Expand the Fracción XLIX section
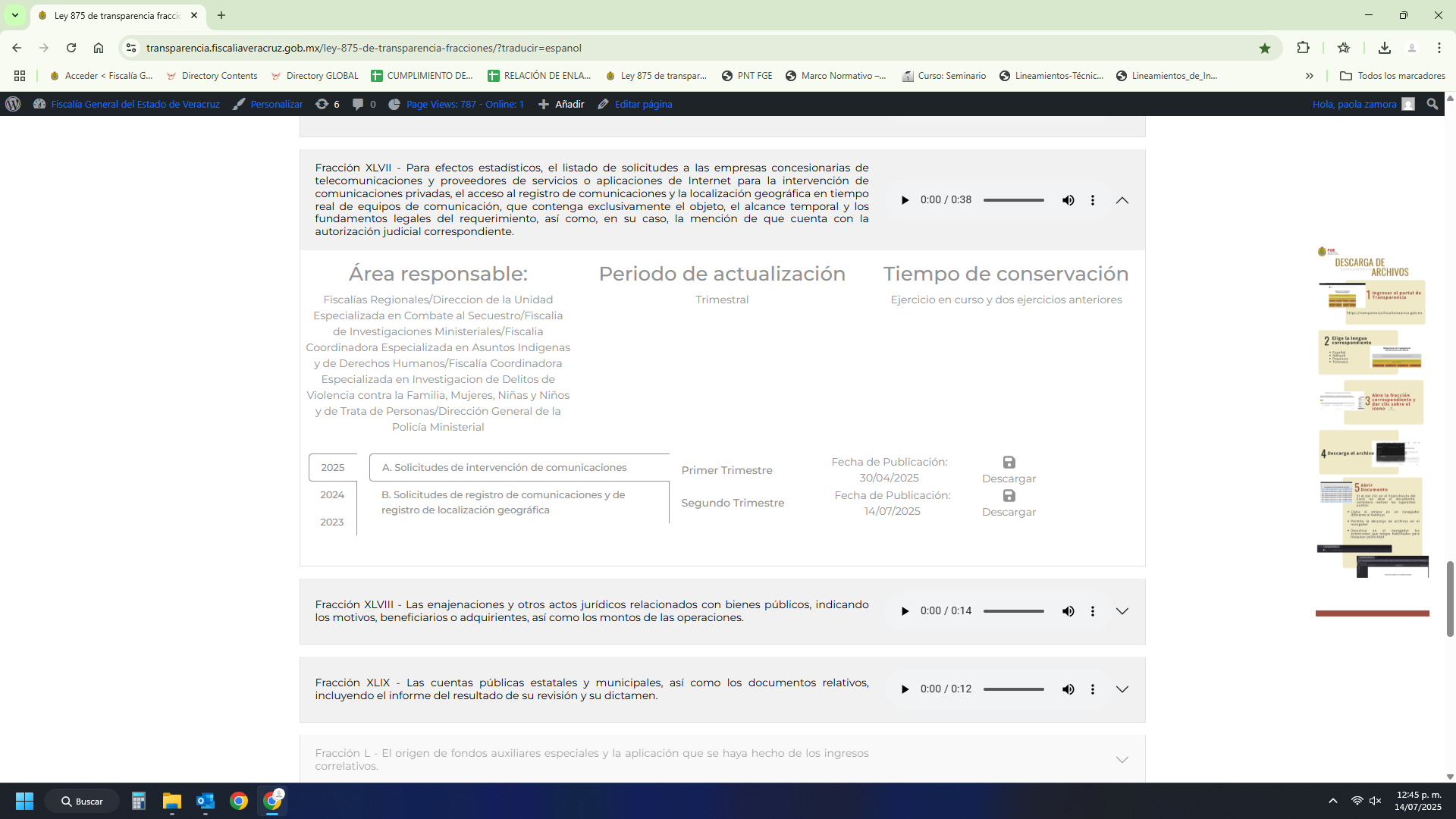The height and width of the screenshot is (819, 1456). (x=1122, y=689)
